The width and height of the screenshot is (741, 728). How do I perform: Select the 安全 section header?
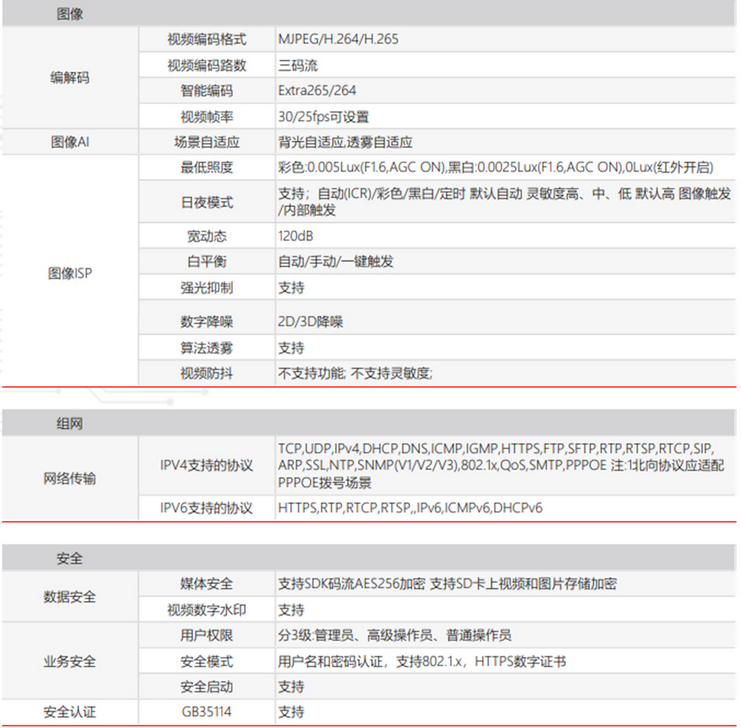(69, 557)
